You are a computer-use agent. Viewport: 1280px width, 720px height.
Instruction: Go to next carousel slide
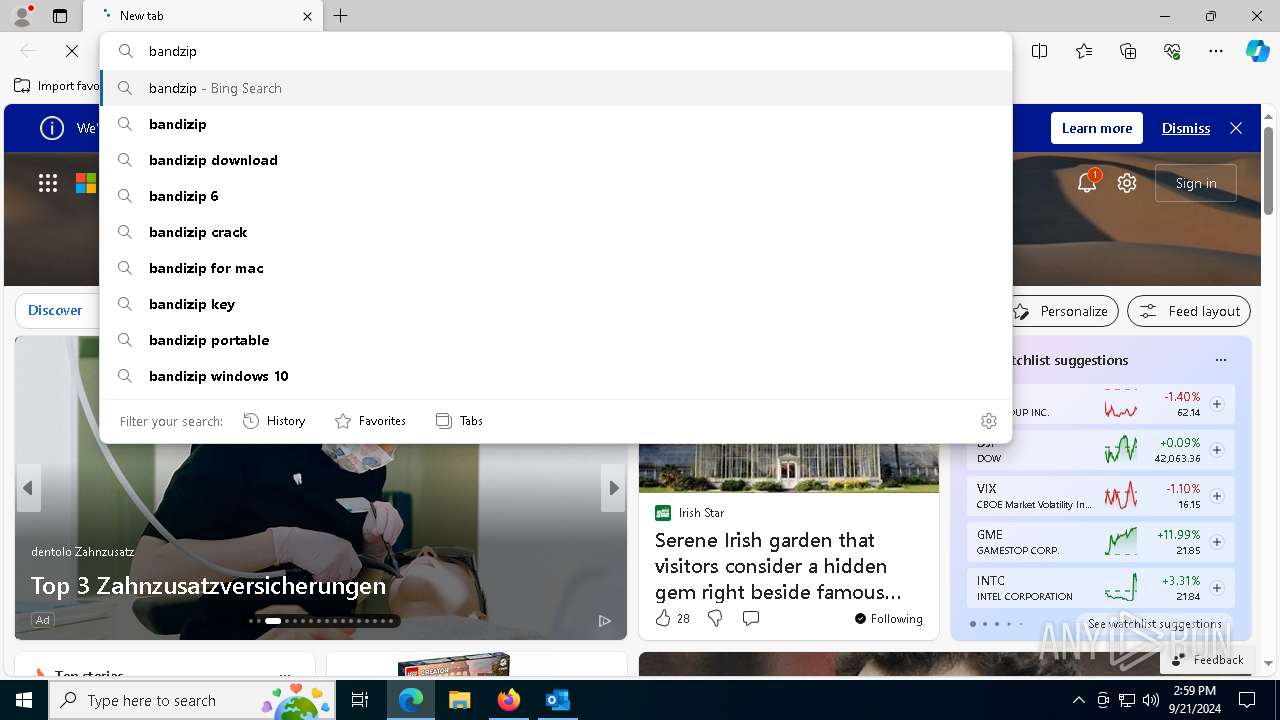(614, 488)
